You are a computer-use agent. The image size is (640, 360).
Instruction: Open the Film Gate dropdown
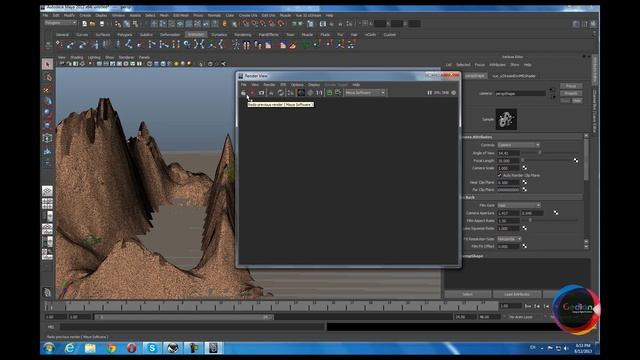coord(518,205)
